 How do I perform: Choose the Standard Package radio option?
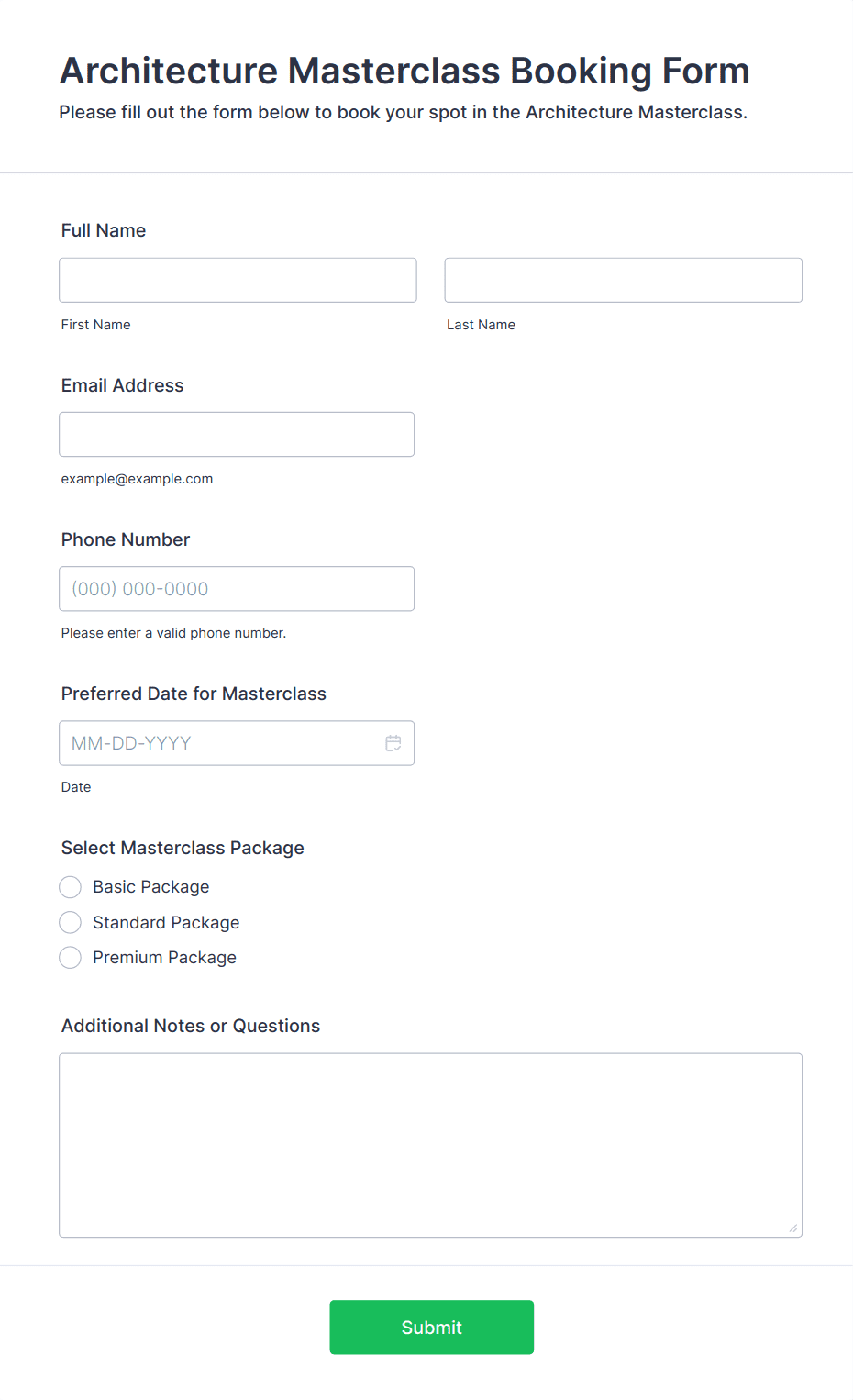click(x=71, y=922)
